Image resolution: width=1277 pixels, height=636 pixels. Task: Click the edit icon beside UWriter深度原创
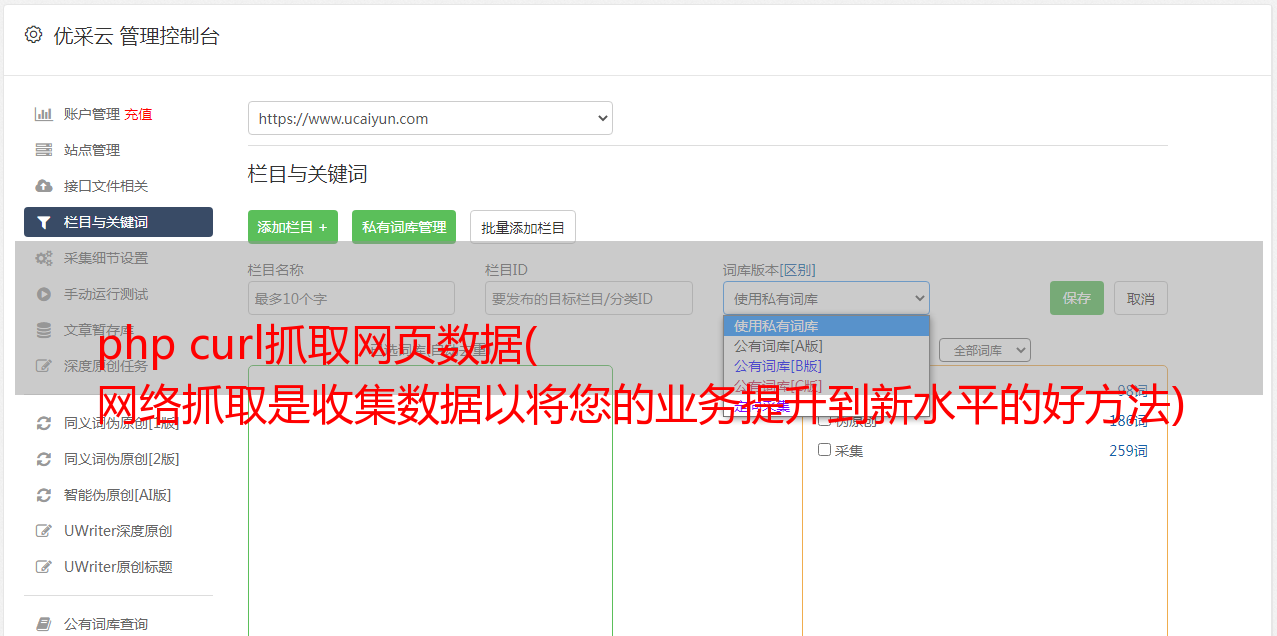point(43,531)
